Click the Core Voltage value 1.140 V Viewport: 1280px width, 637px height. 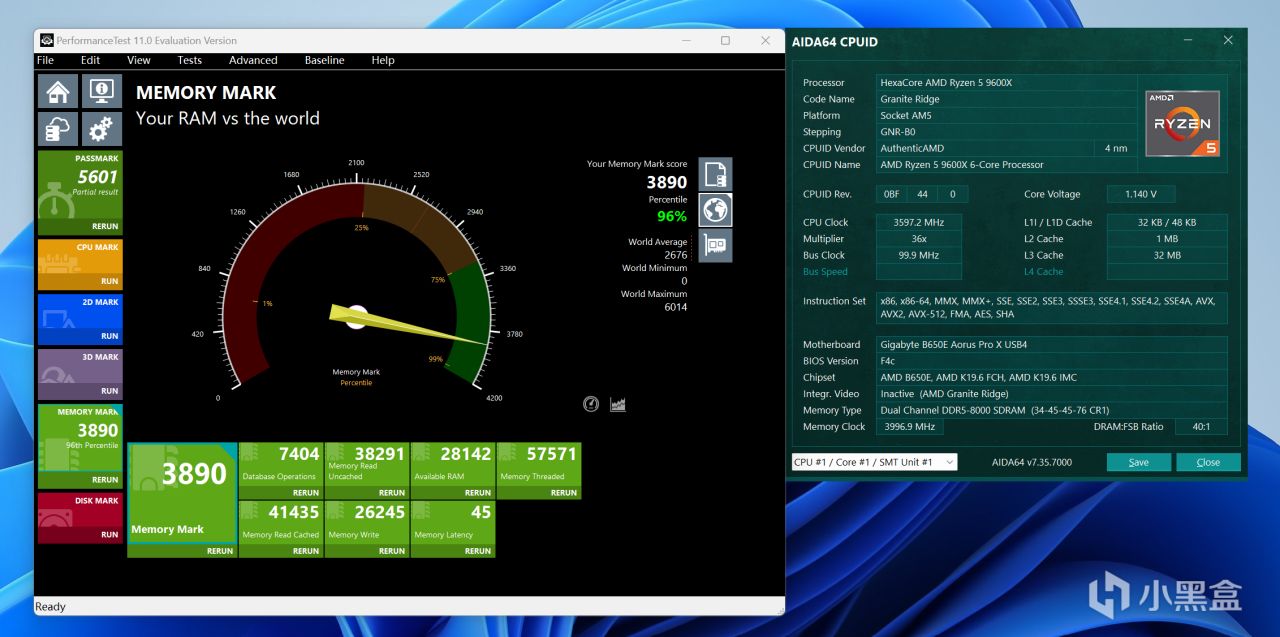(1140, 195)
